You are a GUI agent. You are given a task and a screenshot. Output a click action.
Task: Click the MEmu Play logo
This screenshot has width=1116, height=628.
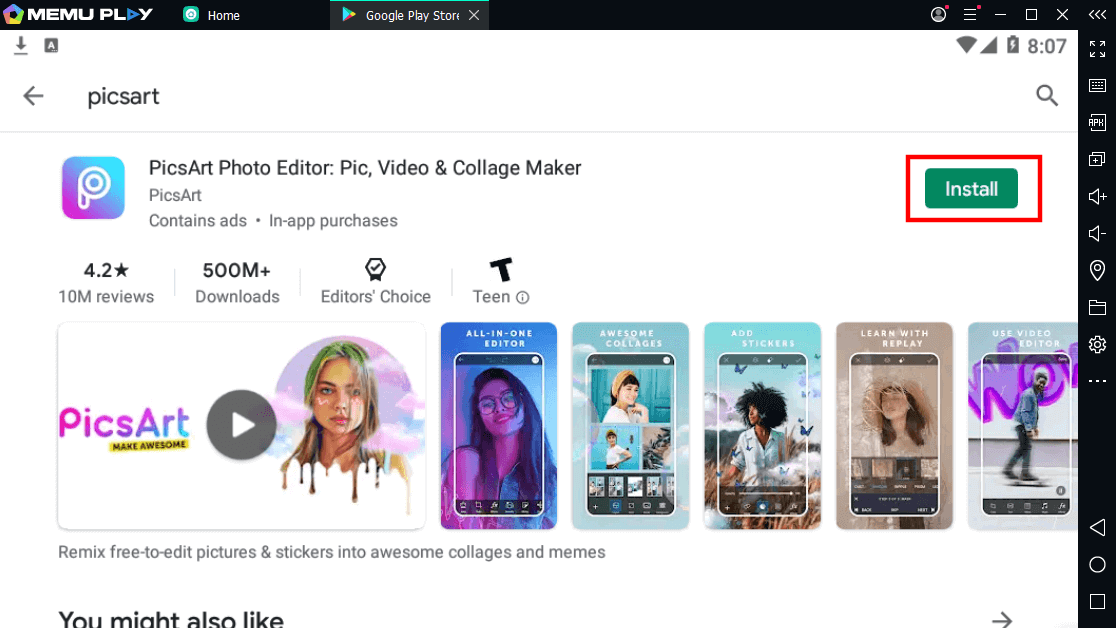pos(78,14)
